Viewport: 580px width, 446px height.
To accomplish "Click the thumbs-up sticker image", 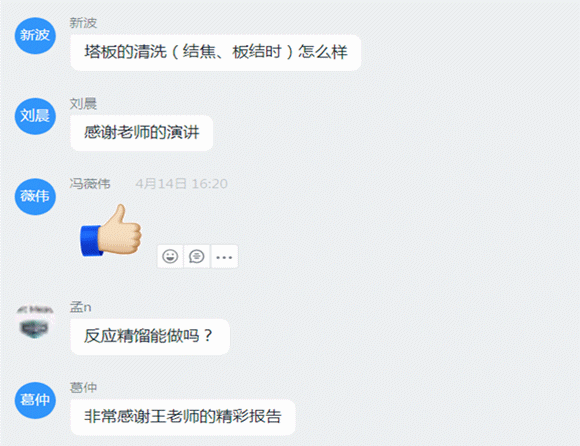I will point(111,231).
